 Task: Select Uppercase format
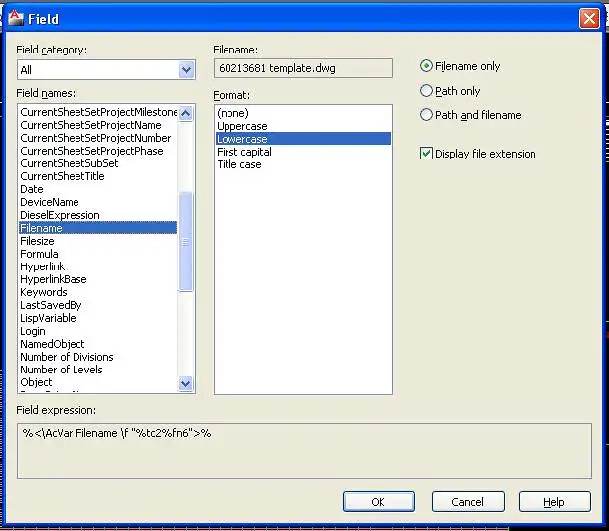(x=303, y=126)
